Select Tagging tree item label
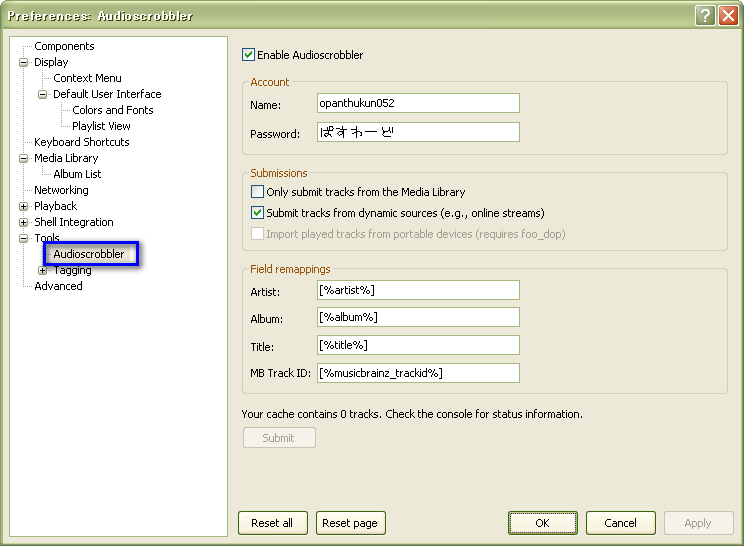 tap(73, 270)
